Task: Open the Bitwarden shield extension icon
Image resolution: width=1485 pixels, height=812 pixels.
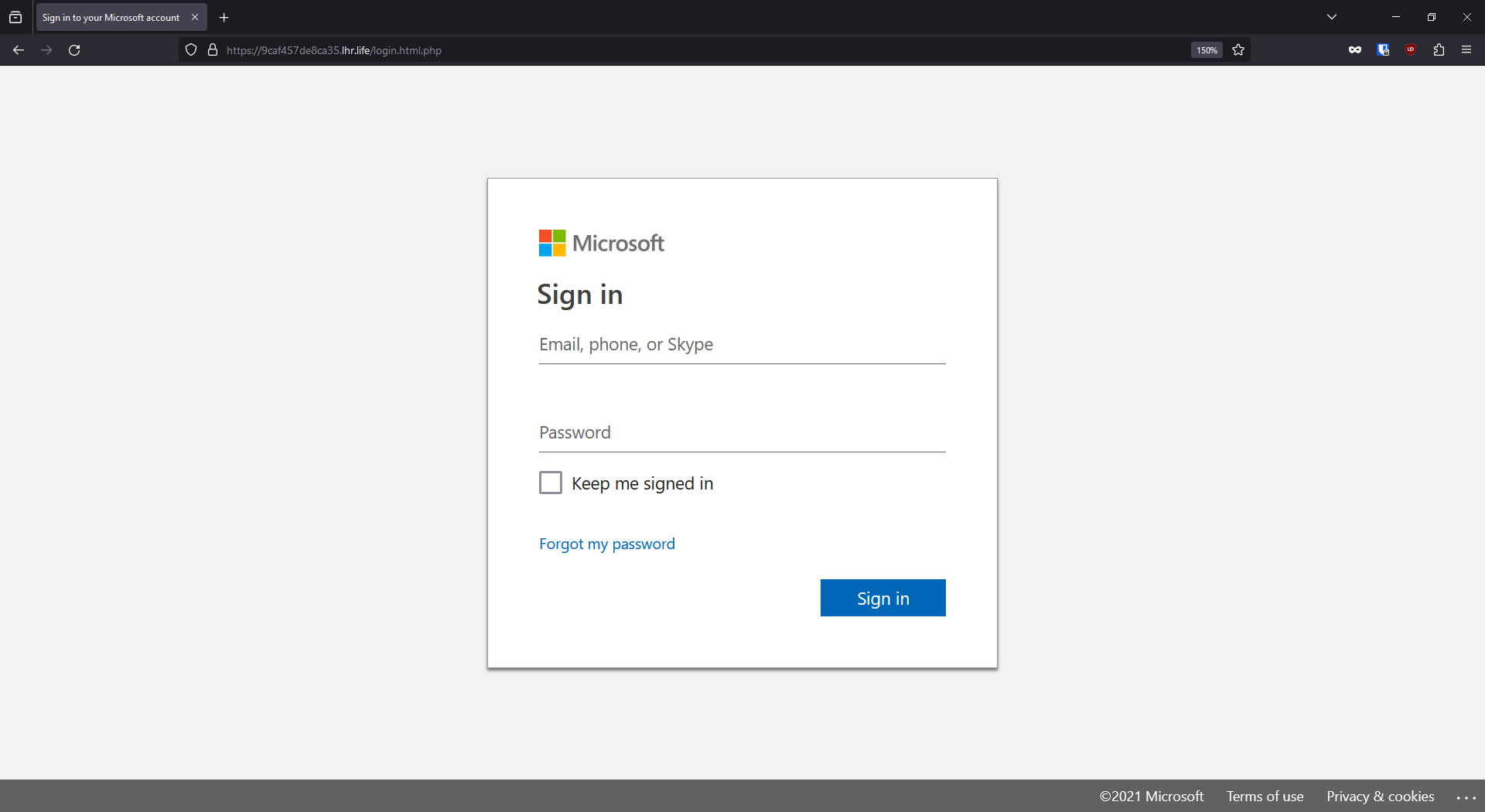Action: [1383, 50]
